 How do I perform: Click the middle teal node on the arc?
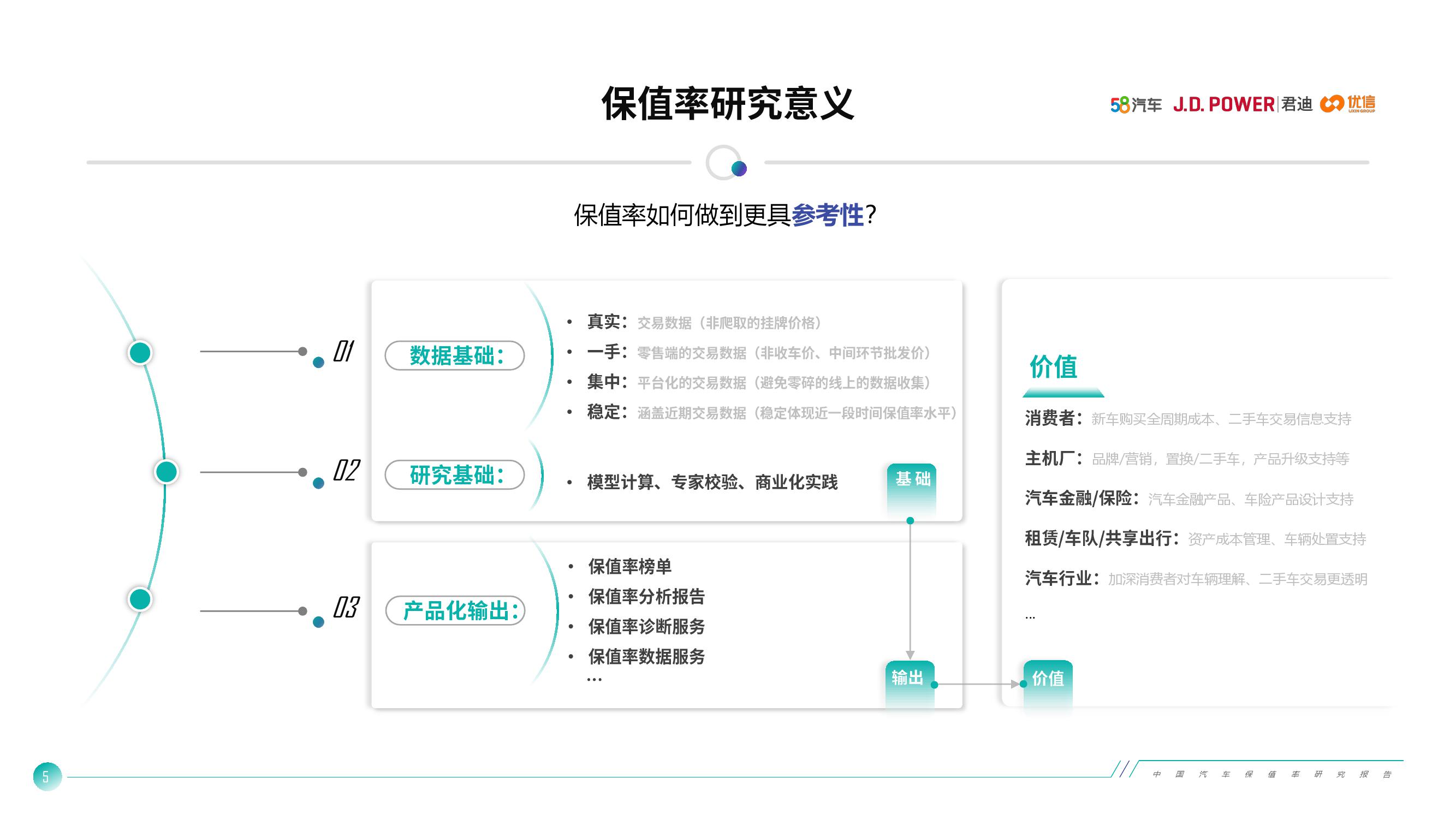166,471
